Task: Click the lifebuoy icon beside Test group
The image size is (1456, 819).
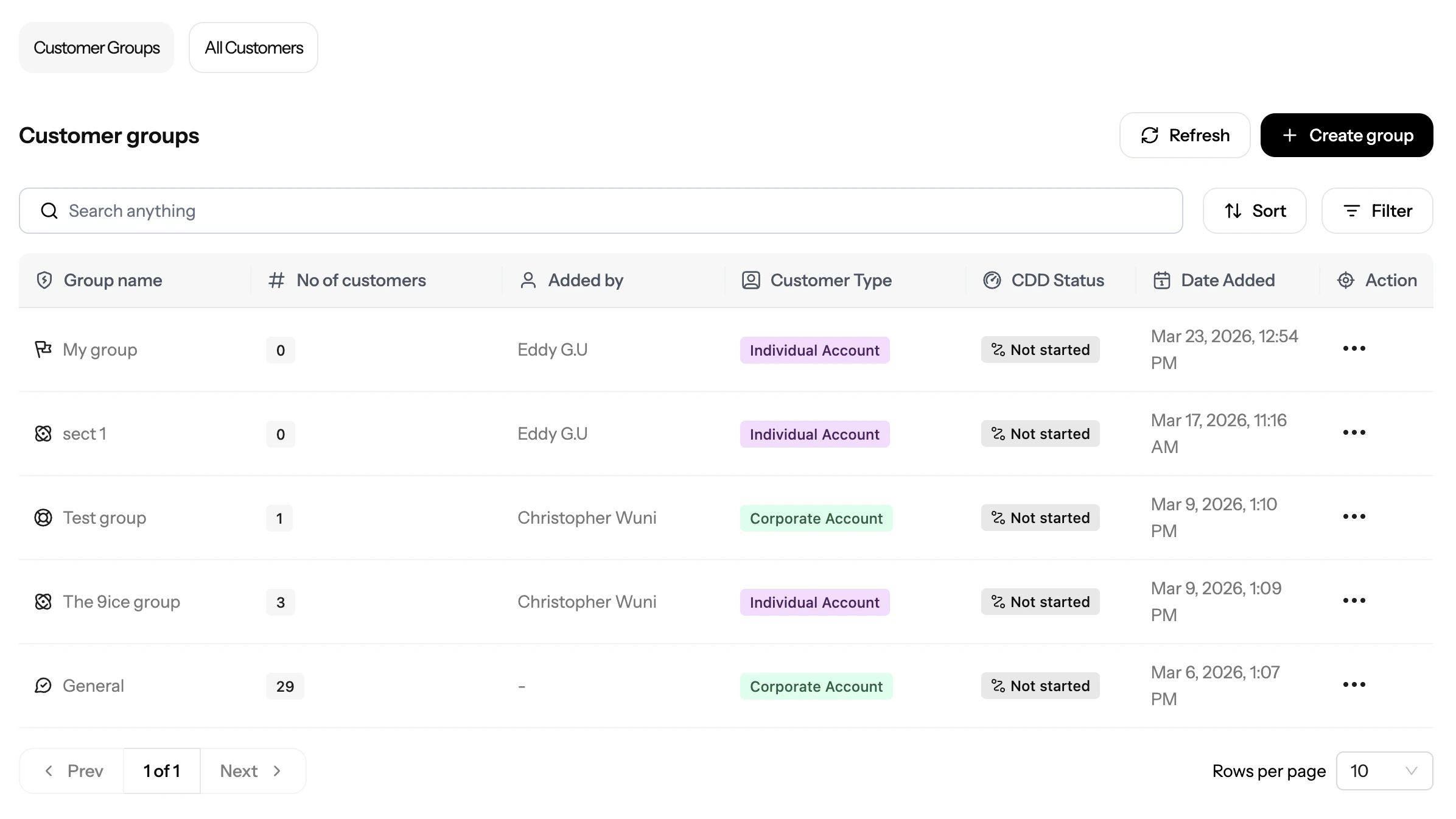Action: [x=43, y=518]
